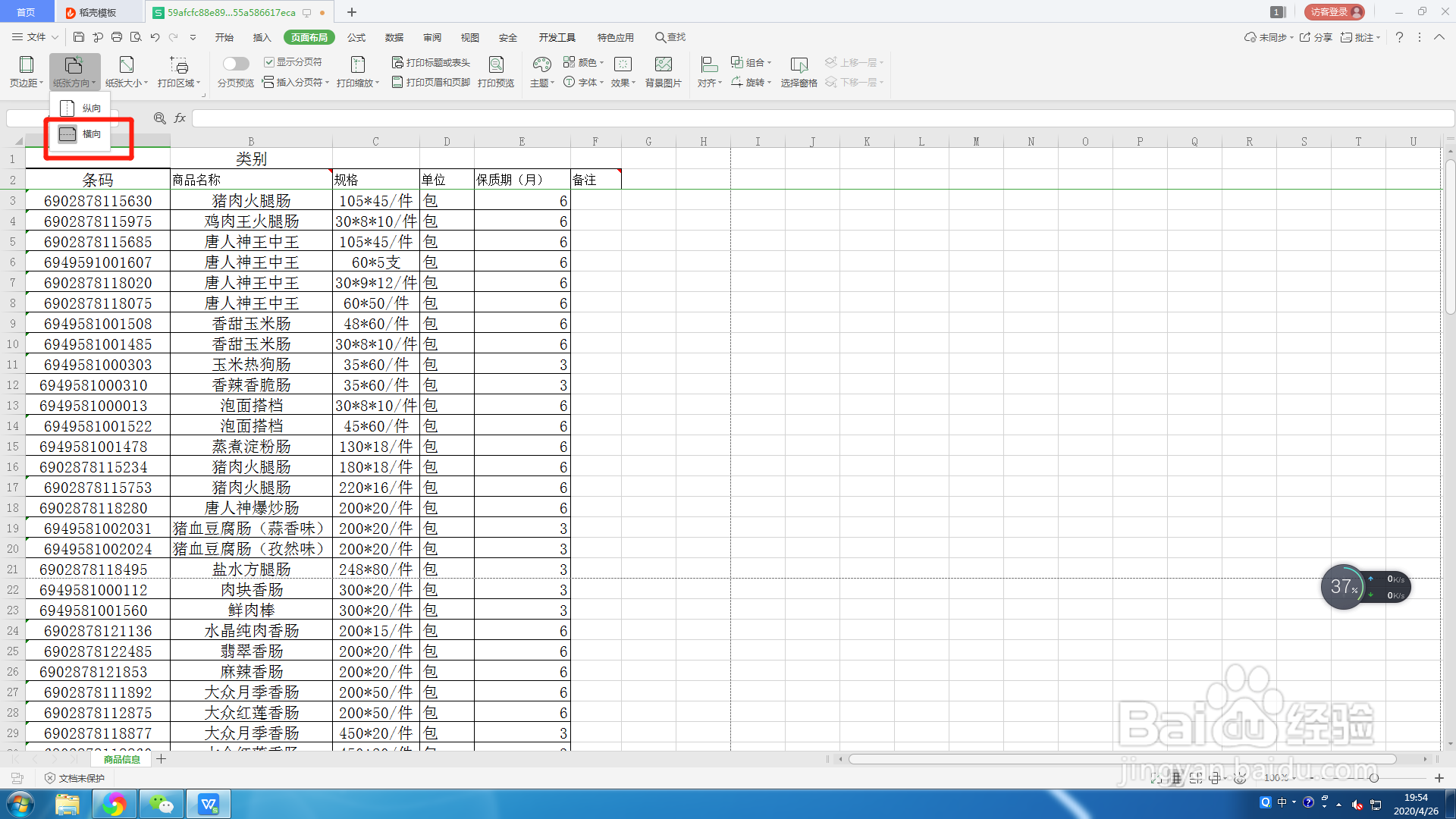The height and width of the screenshot is (819, 1456).
Task: Uncheck the 显示分页符 checkbox
Action: point(269,62)
